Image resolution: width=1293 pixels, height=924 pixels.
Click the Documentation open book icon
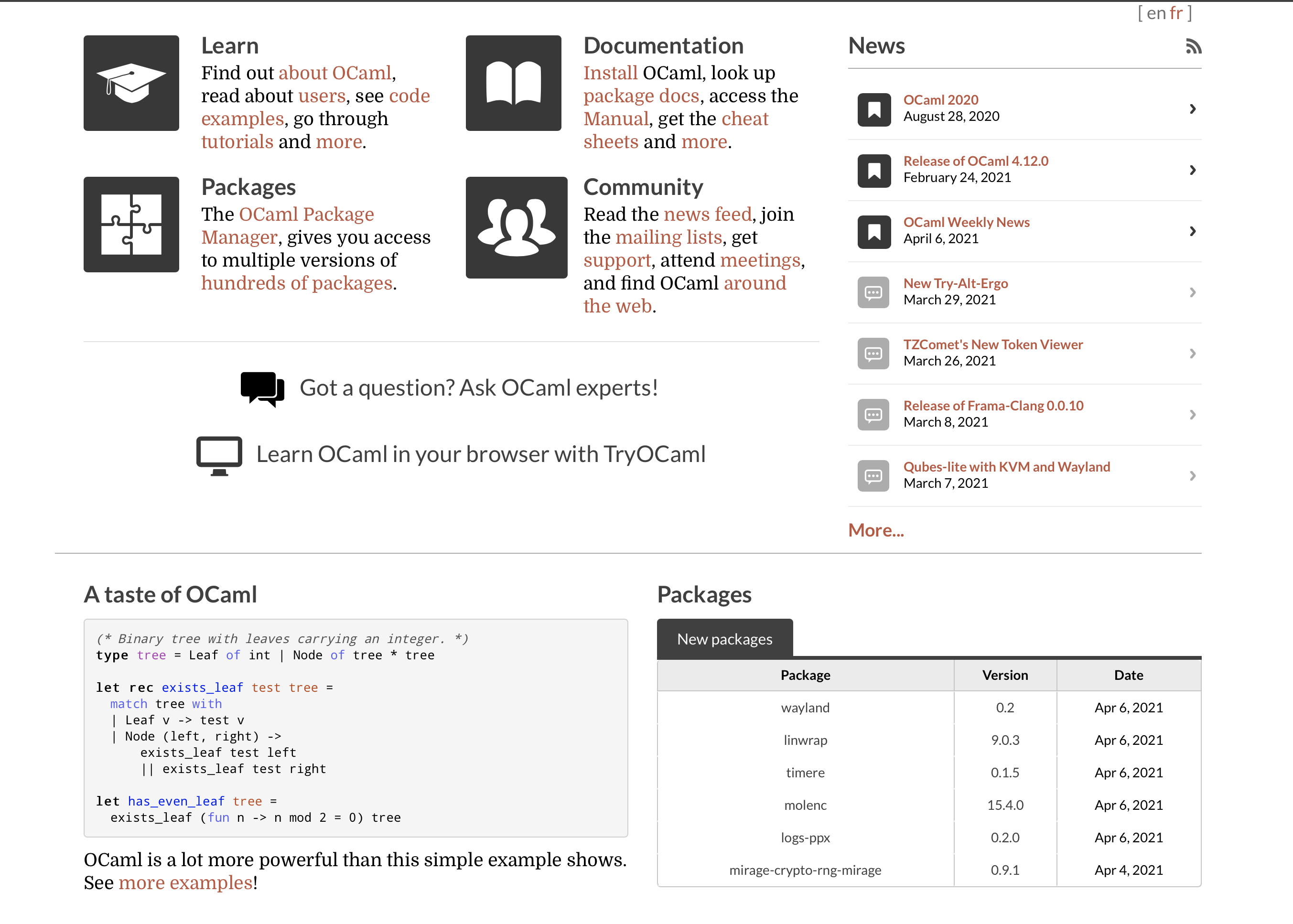[513, 83]
